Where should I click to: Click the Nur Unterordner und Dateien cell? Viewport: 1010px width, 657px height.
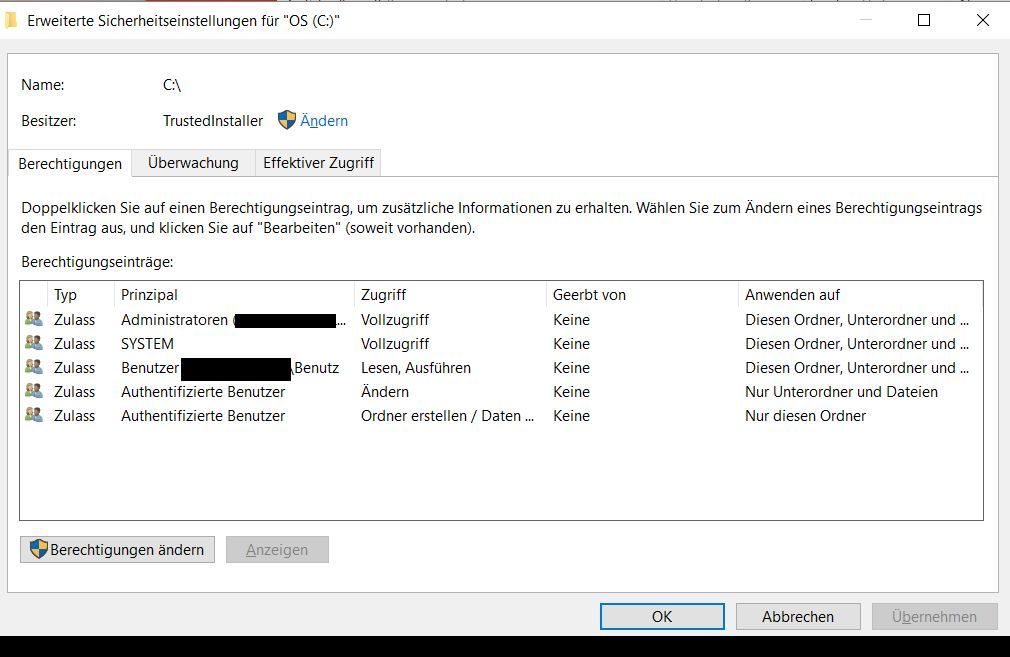click(x=841, y=392)
